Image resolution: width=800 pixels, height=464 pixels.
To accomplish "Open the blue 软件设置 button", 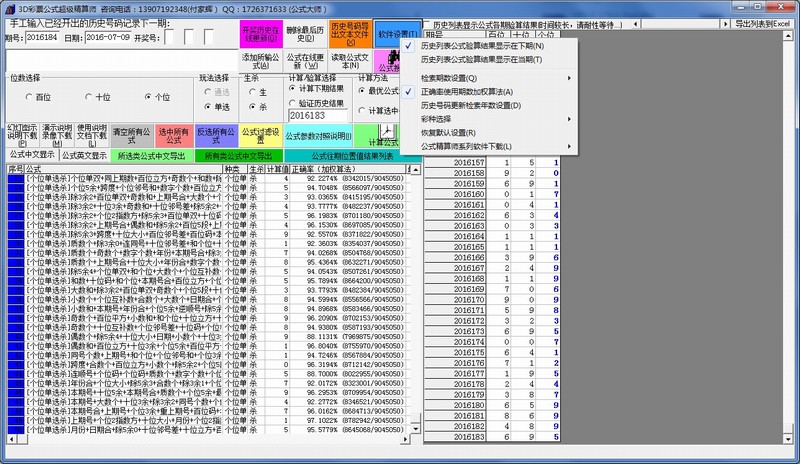I will 398,34.
